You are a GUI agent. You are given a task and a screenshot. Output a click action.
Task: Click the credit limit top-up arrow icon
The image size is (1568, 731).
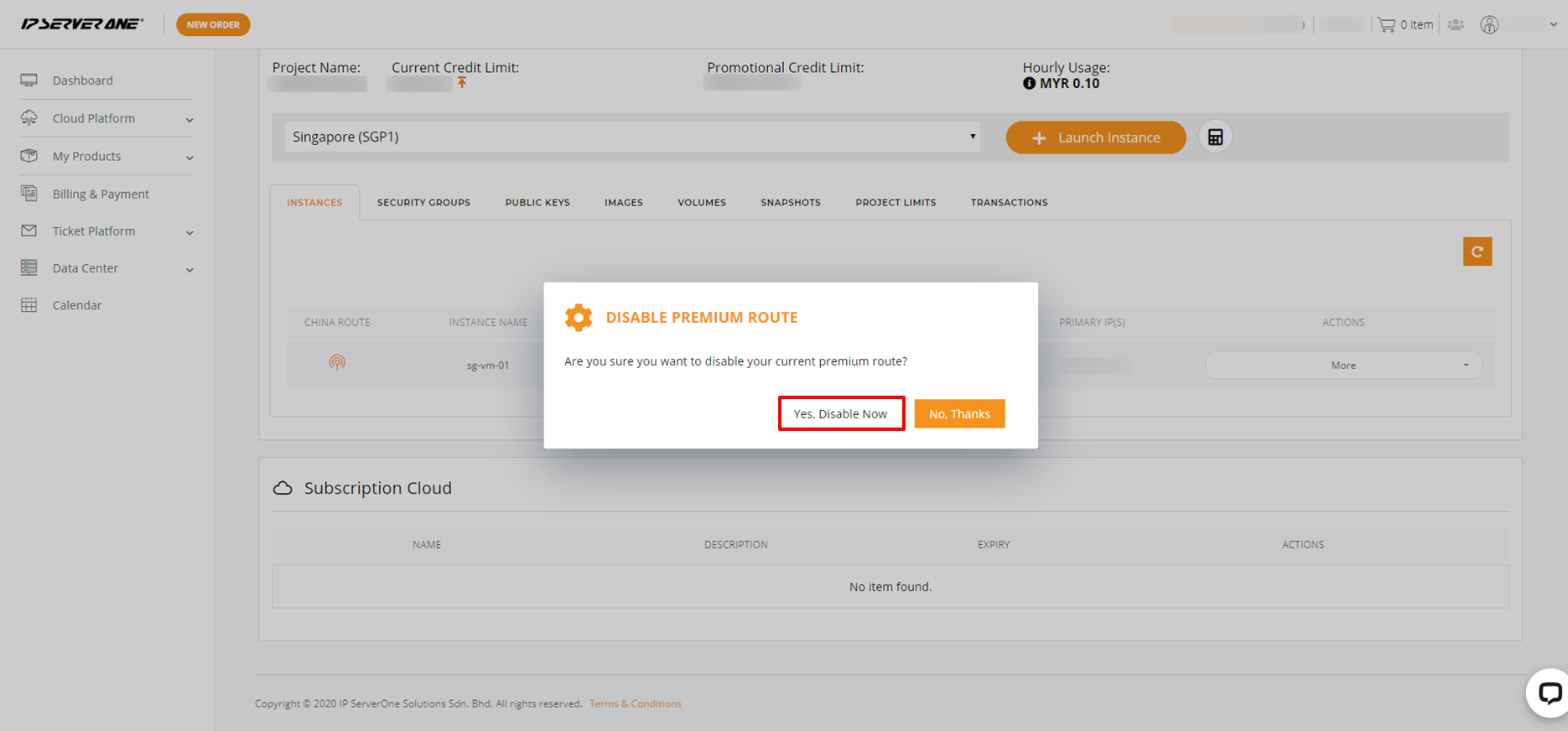pyautogui.click(x=462, y=83)
